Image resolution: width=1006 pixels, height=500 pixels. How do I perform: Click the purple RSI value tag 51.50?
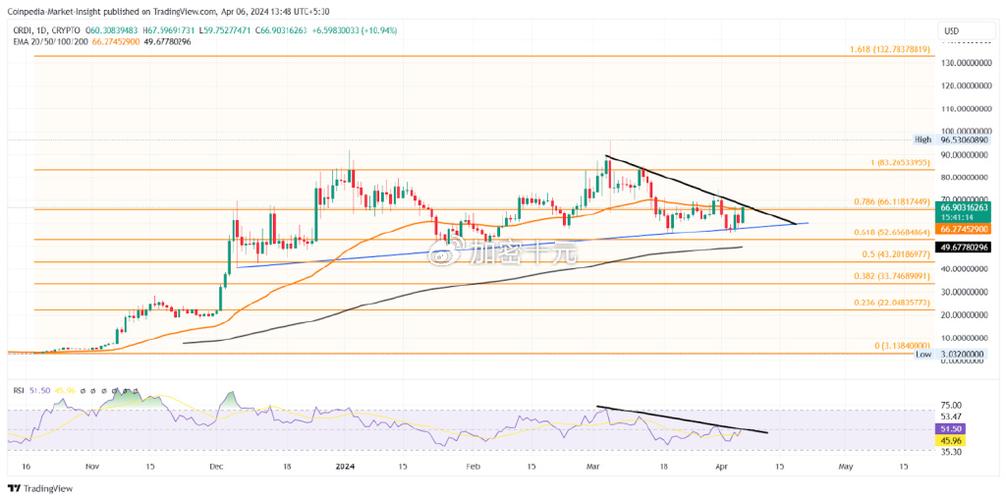tap(949, 427)
